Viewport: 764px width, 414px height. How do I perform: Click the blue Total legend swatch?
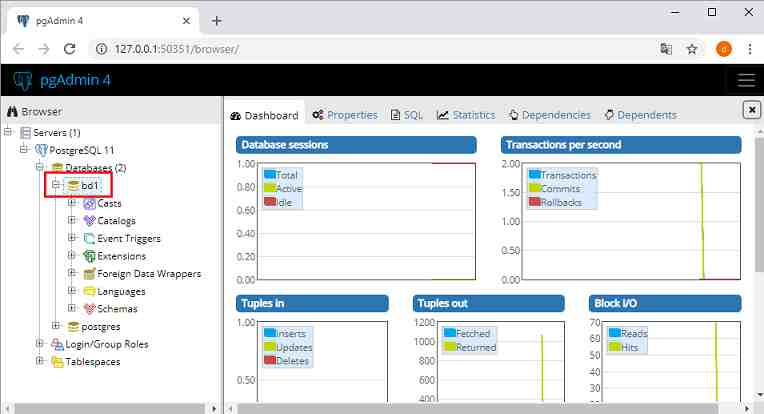[x=269, y=174]
